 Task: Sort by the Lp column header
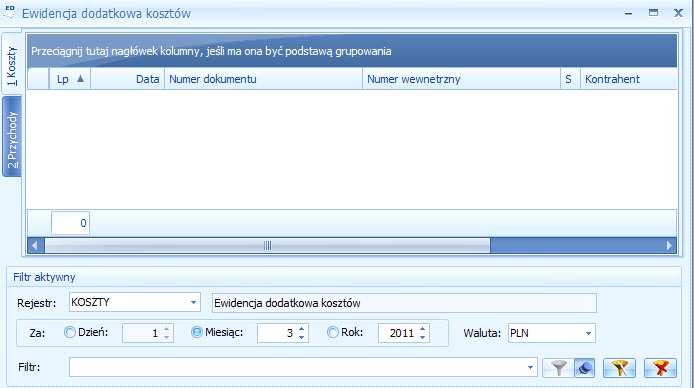coord(69,79)
